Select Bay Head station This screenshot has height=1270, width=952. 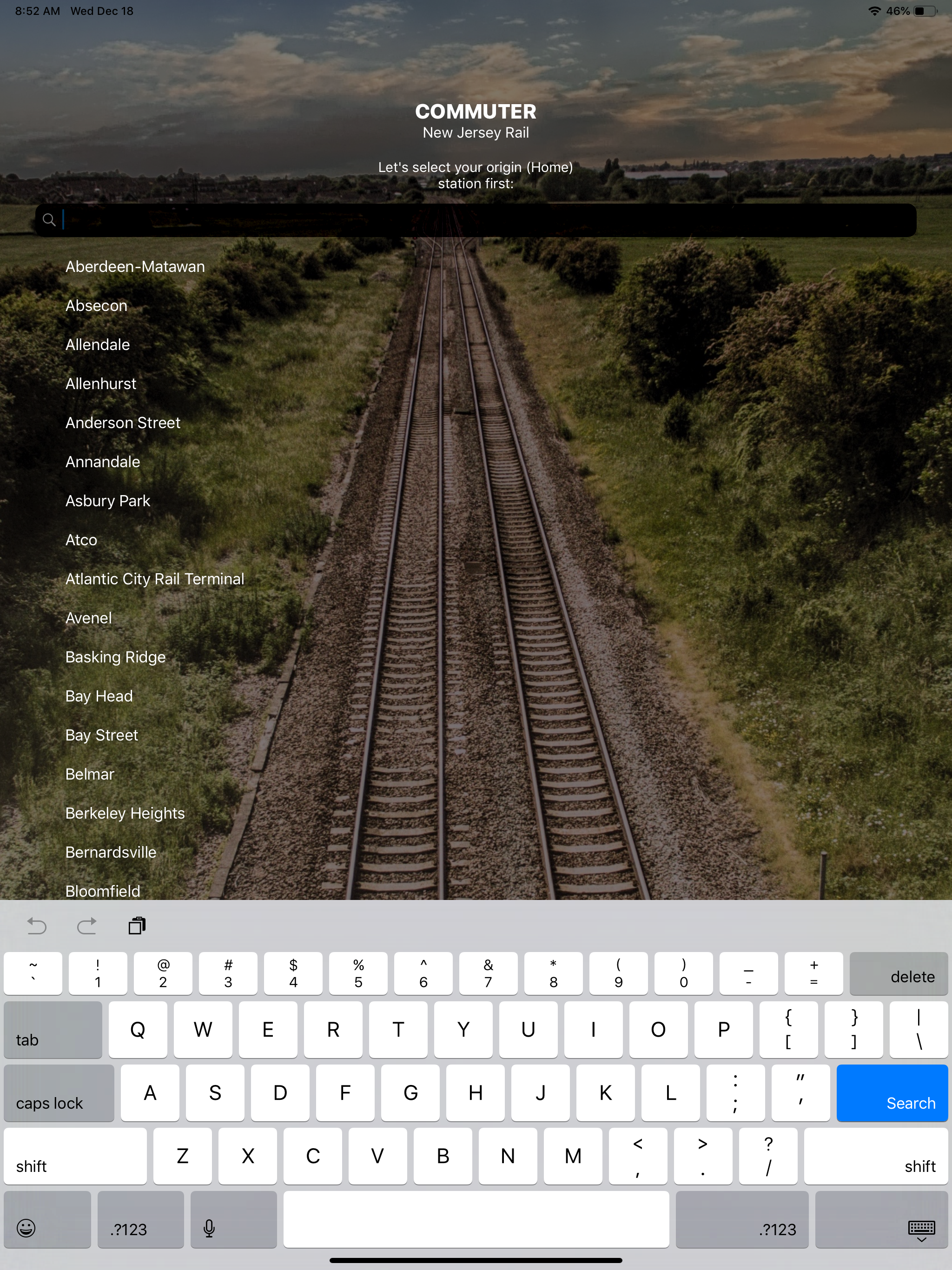(x=99, y=696)
